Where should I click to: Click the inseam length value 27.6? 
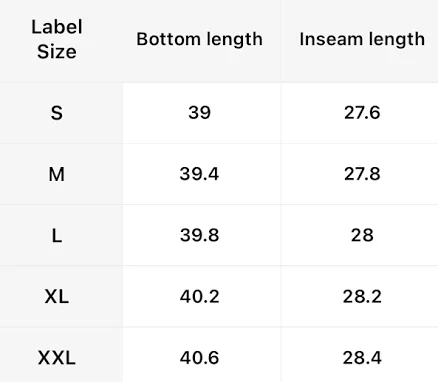[x=362, y=113]
